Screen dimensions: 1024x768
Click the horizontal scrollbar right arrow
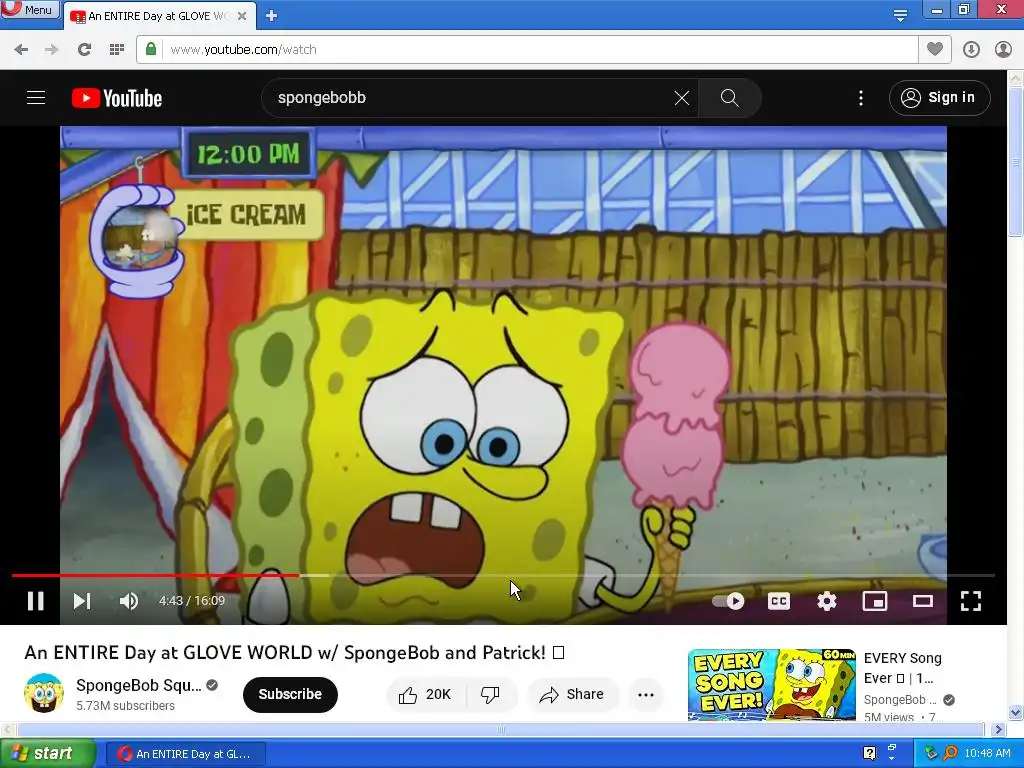click(998, 729)
